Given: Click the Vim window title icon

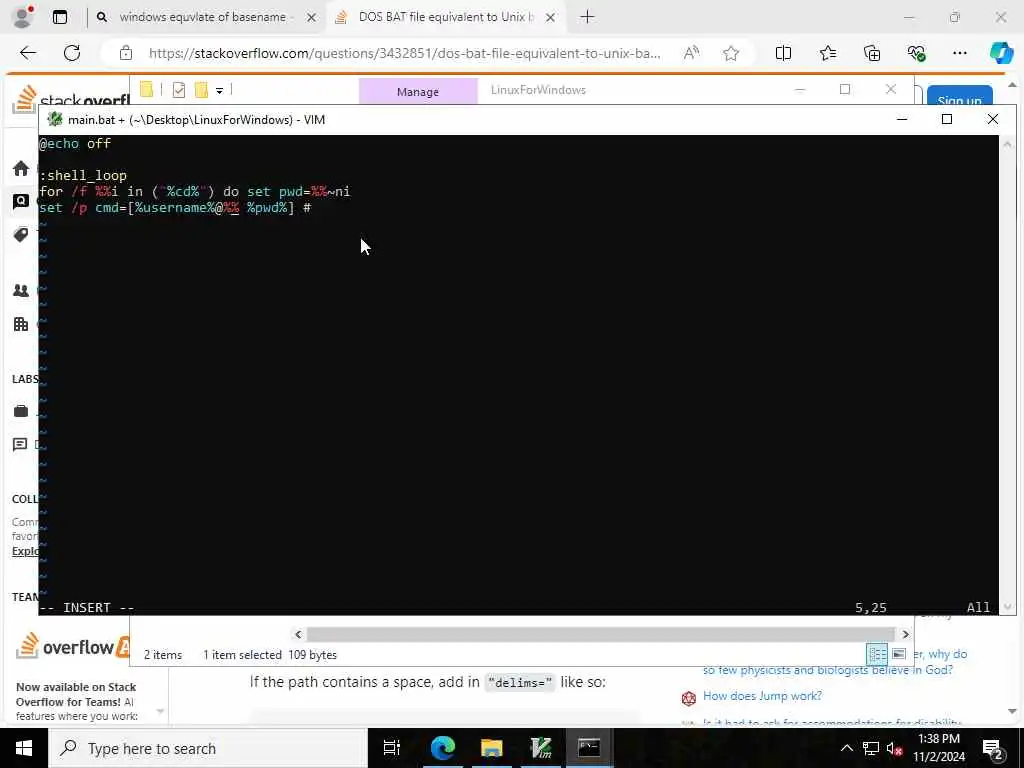Looking at the screenshot, I should coord(56,120).
